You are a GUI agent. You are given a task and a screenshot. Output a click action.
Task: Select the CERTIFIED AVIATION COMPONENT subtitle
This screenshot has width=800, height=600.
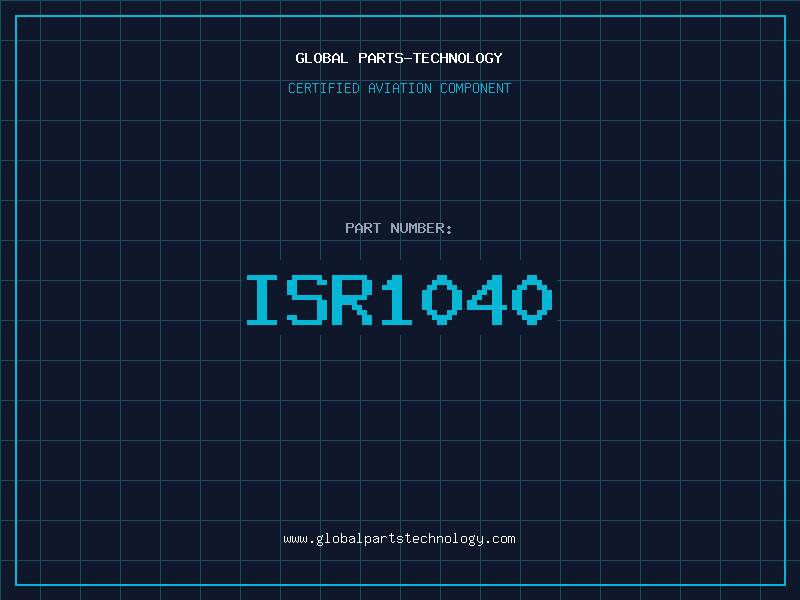coord(399,88)
